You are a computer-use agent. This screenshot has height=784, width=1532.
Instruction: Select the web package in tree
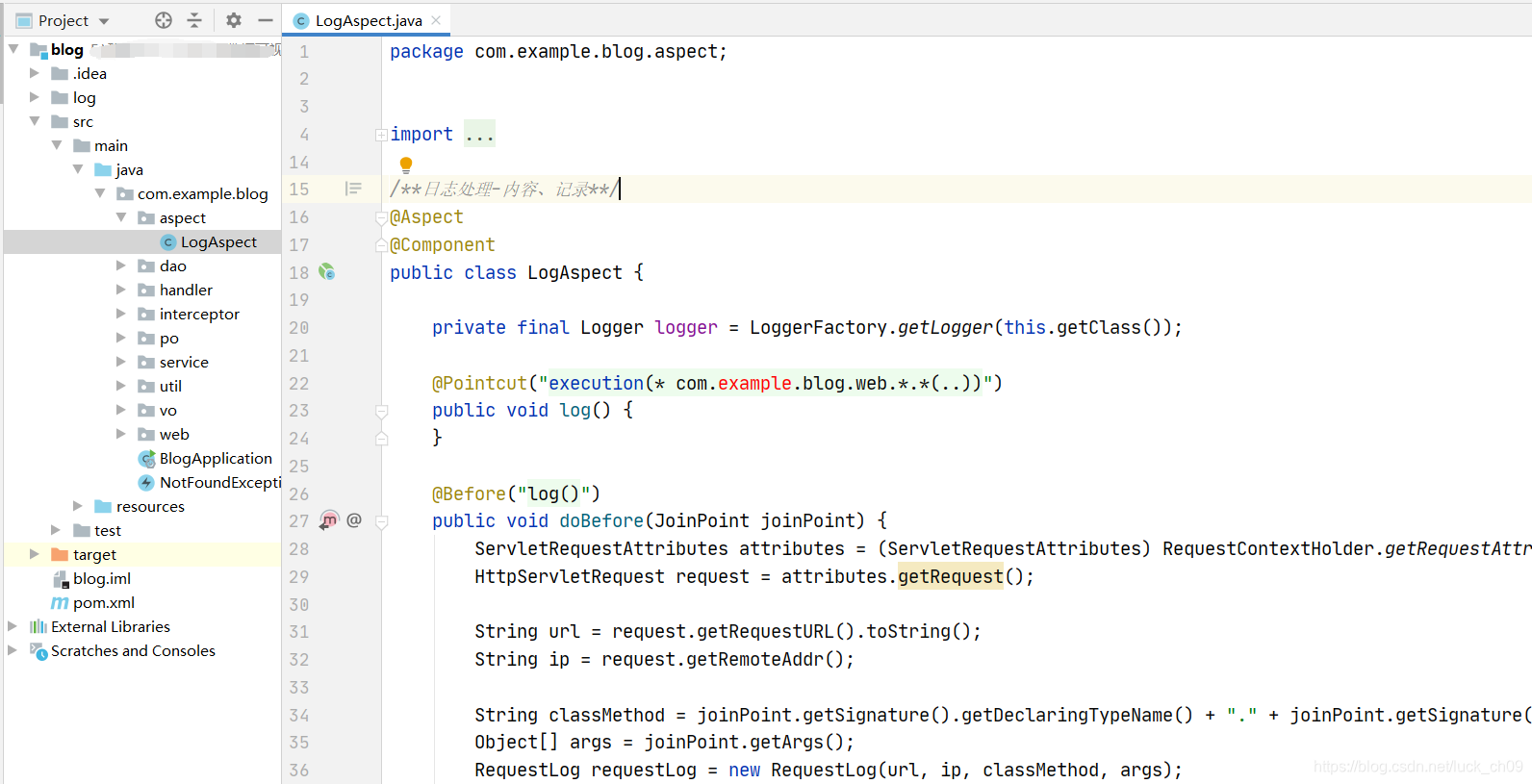[x=174, y=435]
